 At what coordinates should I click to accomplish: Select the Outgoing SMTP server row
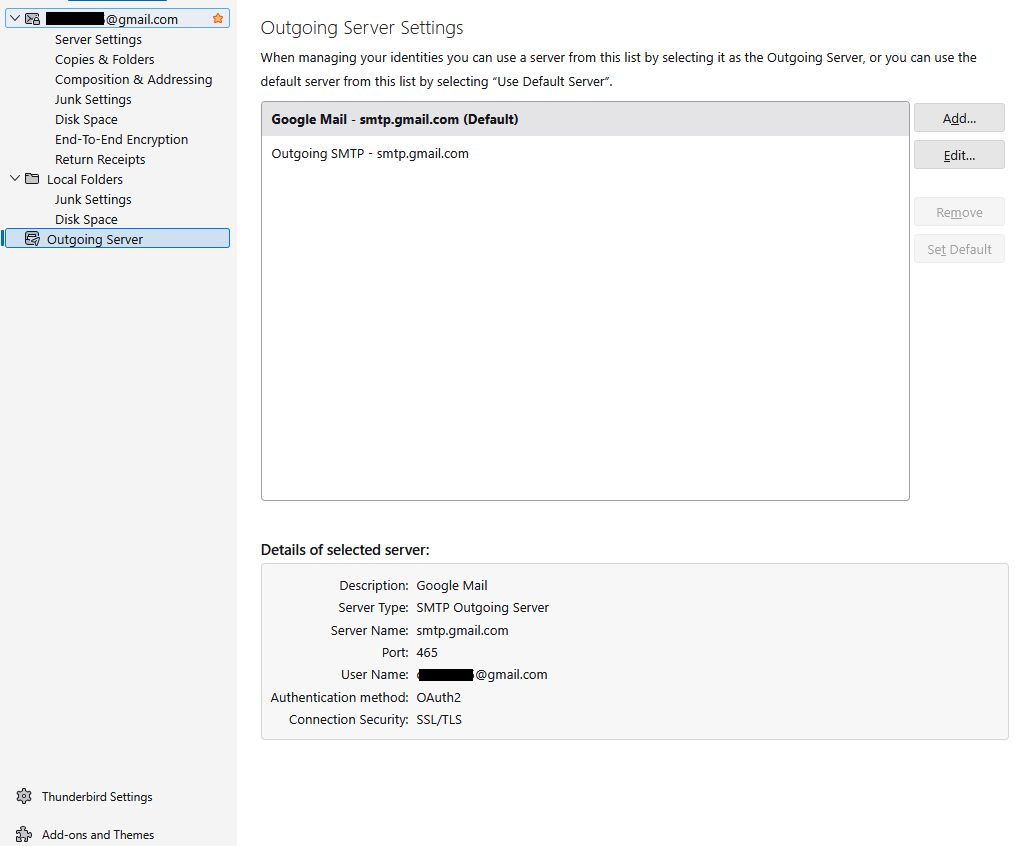click(585, 153)
